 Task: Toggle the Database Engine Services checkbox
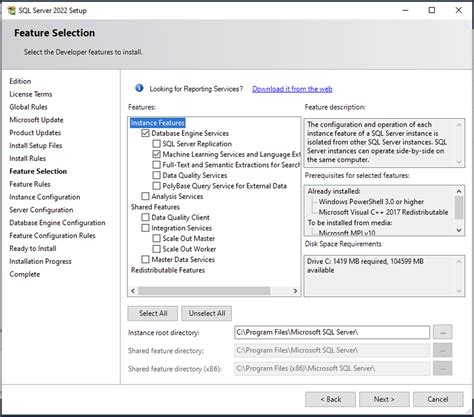(145, 133)
